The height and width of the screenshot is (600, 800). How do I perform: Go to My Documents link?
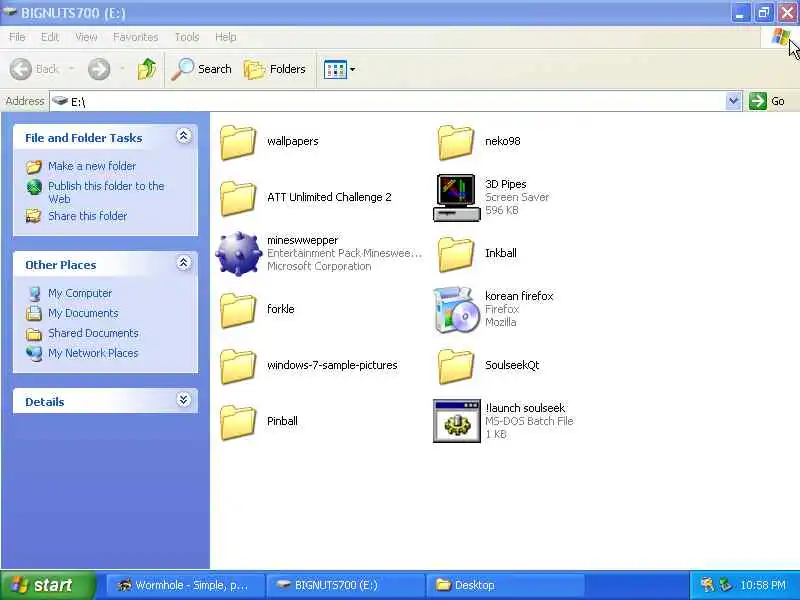pyautogui.click(x=83, y=313)
